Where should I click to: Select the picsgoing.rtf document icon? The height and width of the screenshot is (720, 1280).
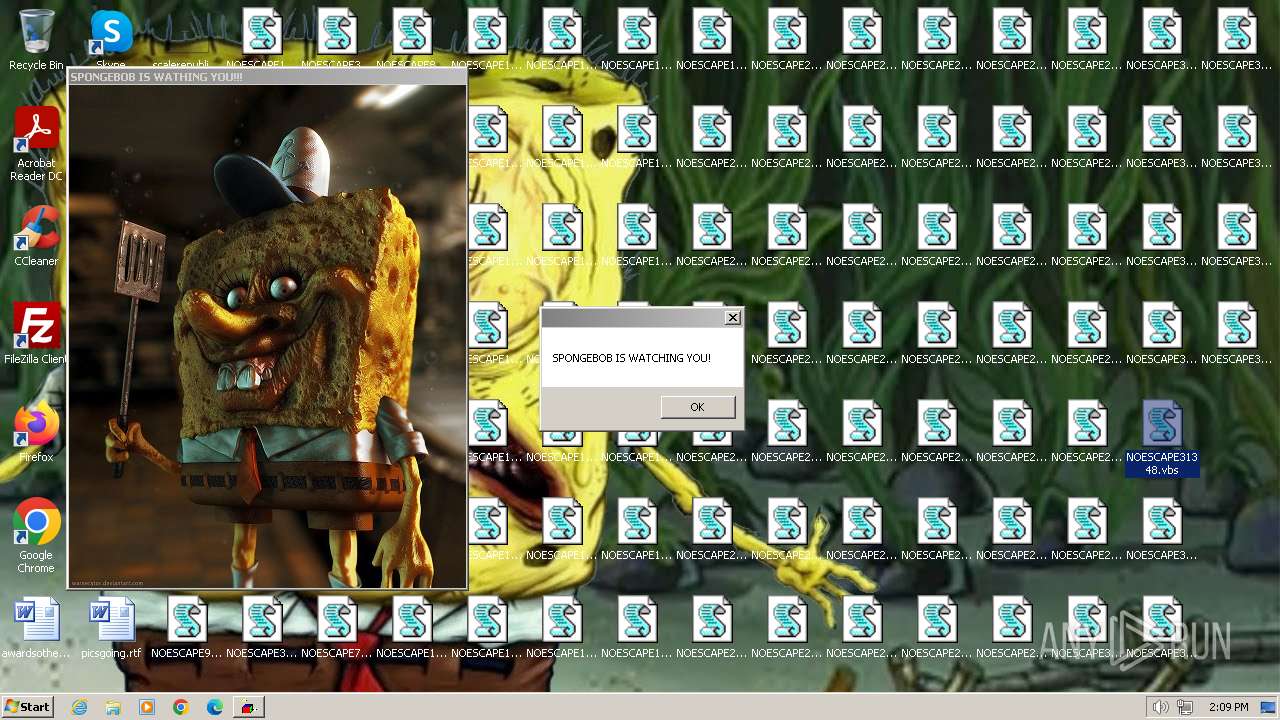pyautogui.click(x=111, y=628)
